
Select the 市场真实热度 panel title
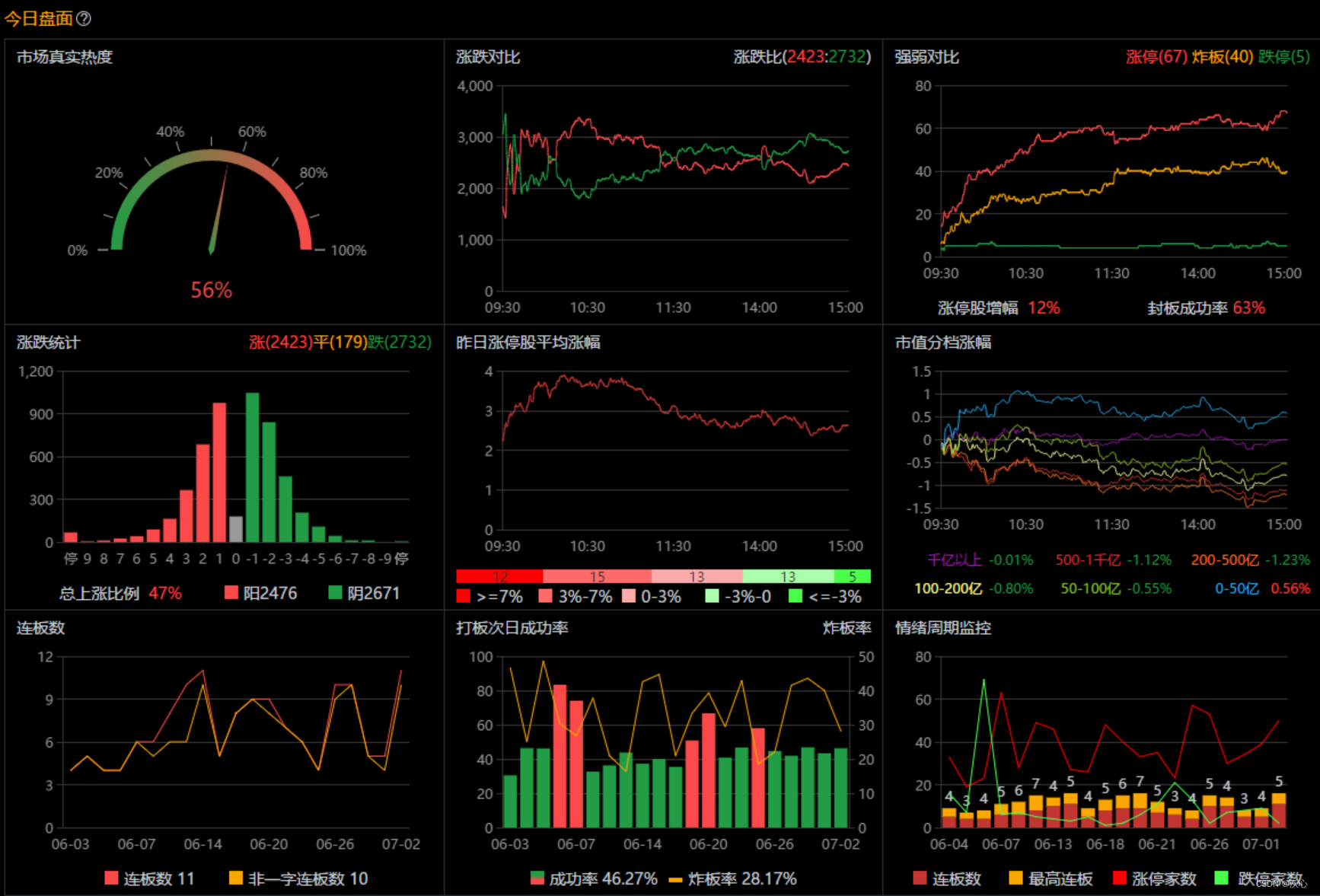65,57
